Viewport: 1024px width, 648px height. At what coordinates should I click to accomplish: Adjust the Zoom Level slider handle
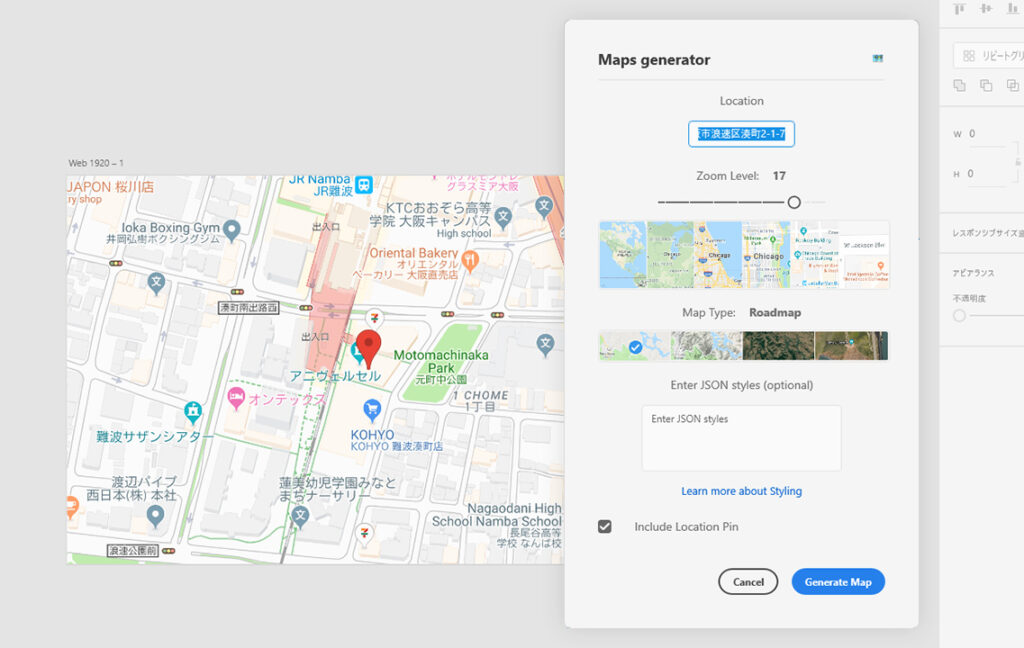coord(794,202)
